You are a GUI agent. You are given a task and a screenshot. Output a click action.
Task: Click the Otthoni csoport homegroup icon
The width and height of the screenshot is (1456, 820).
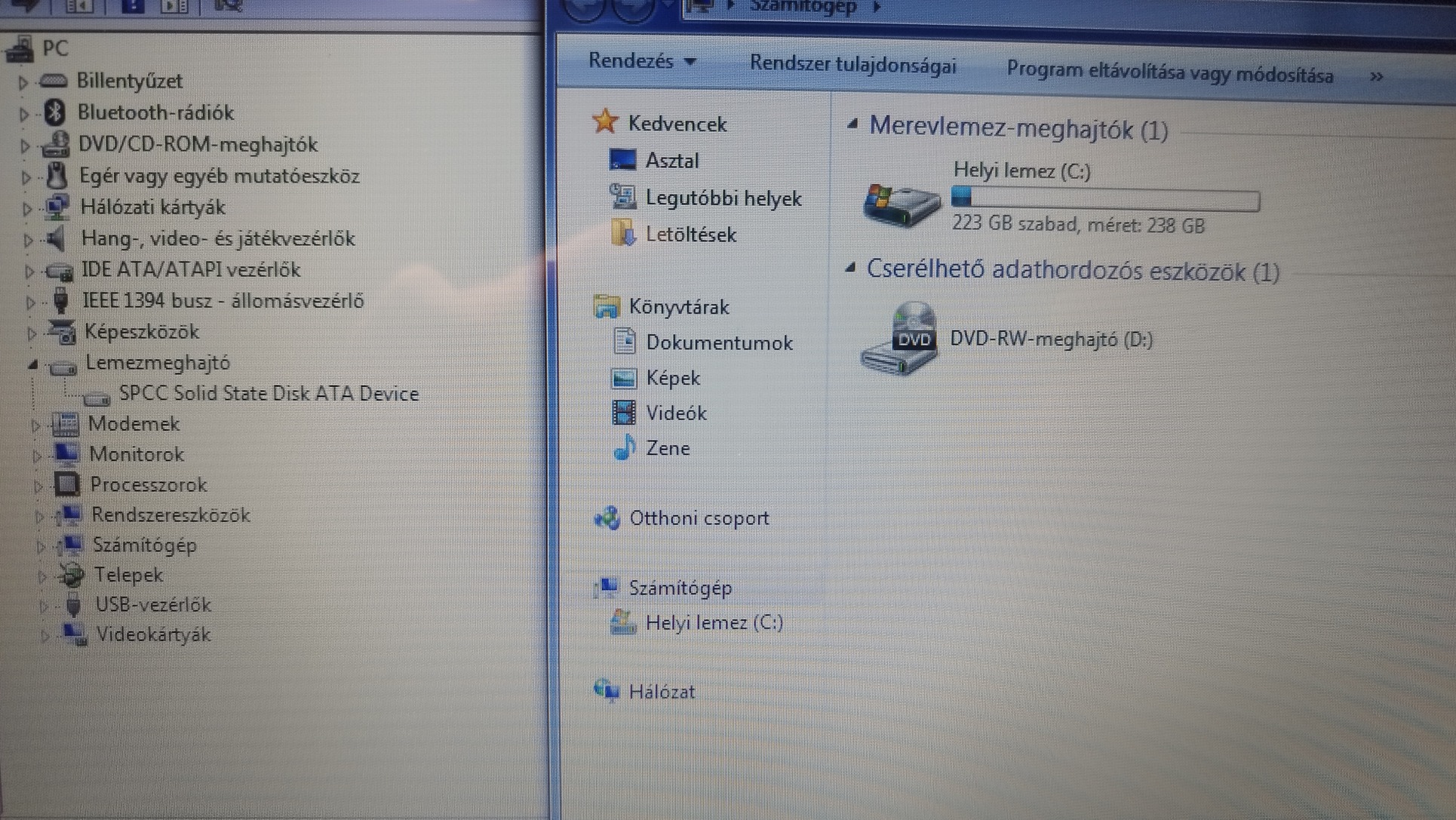click(607, 518)
